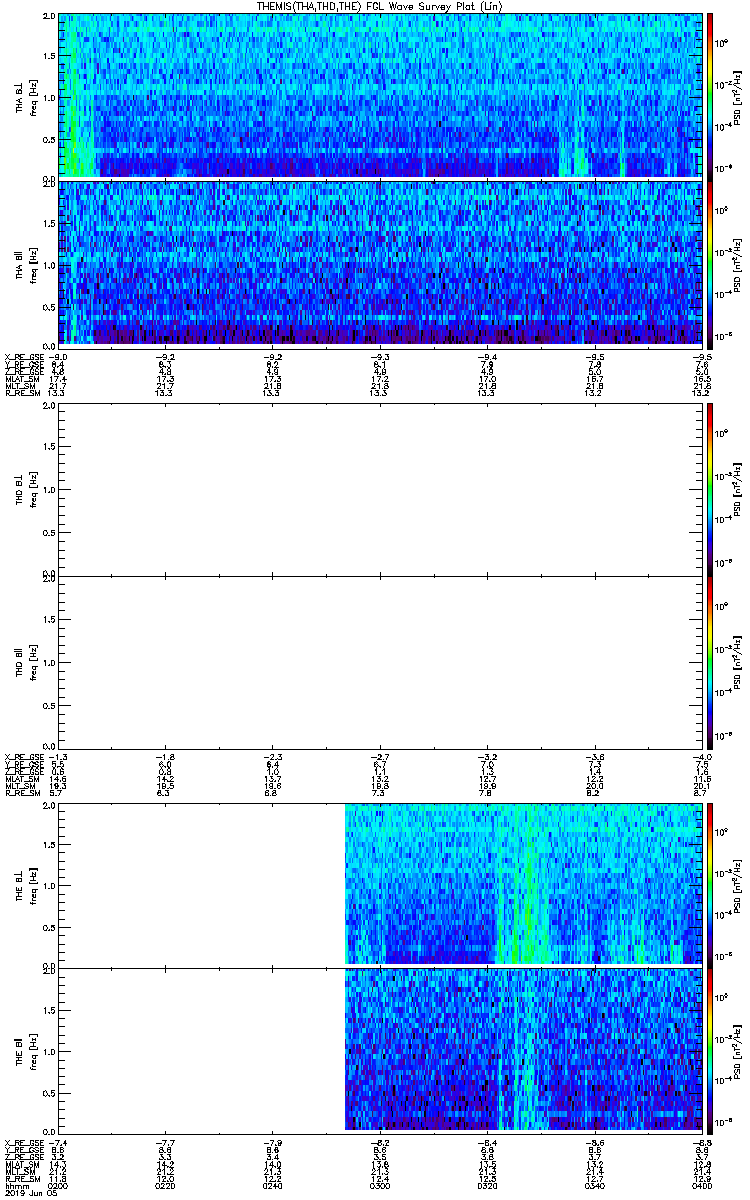Click the 'THD B∥ freq [Hz]' axis label
The width and height of the screenshot is (750, 1200).
(x=25, y=661)
